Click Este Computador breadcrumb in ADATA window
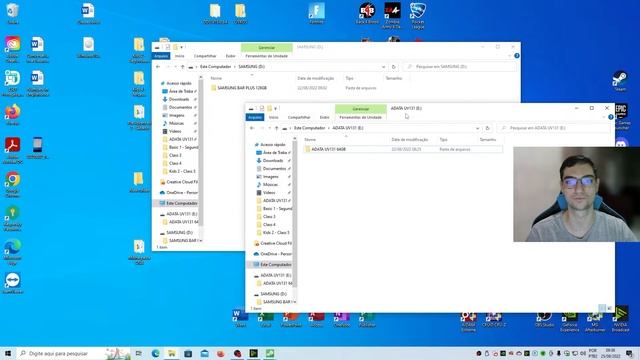640x360 pixels. coord(309,128)
